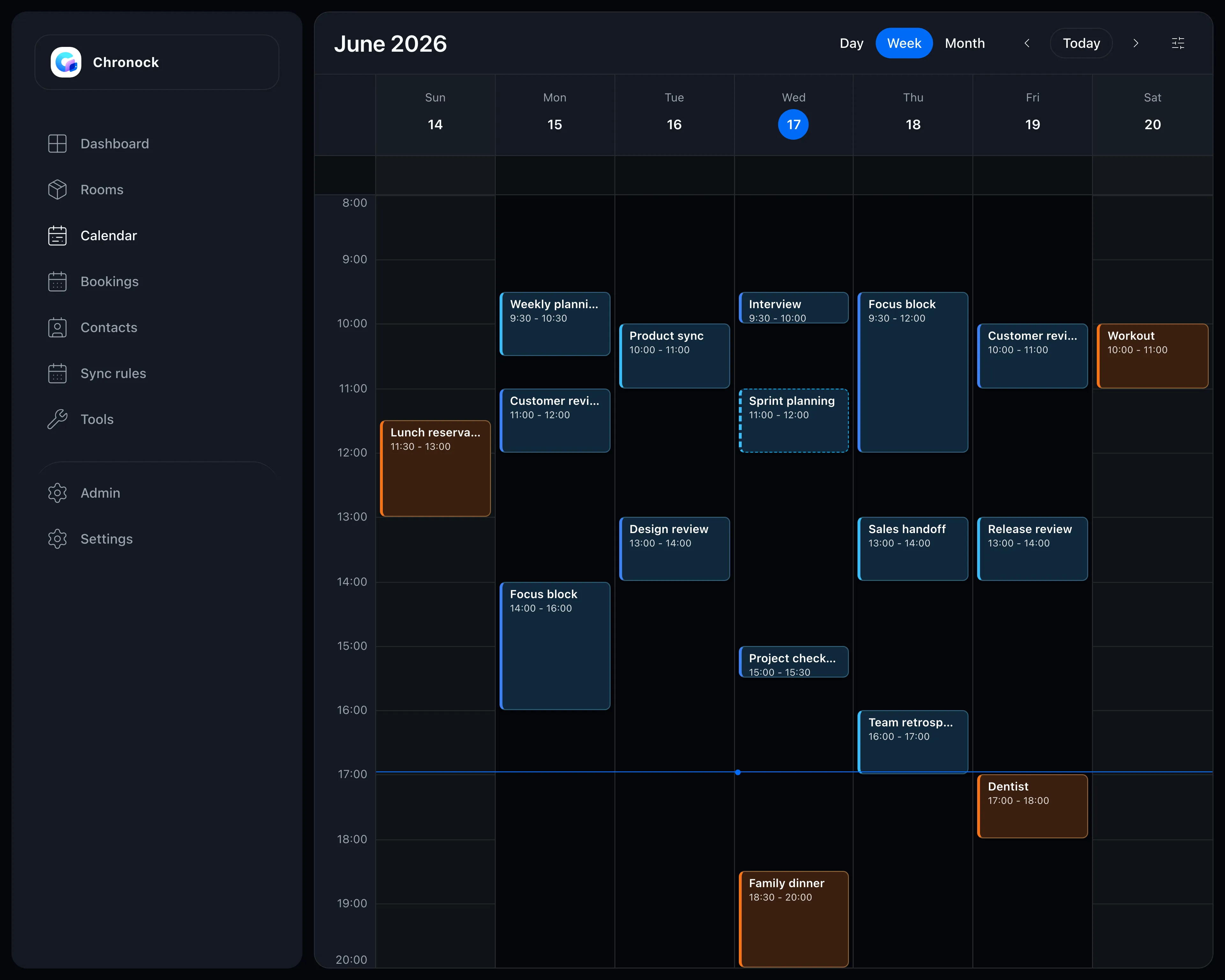
Task: Select Tuesday 16 day header
Action: coord(674,115)
